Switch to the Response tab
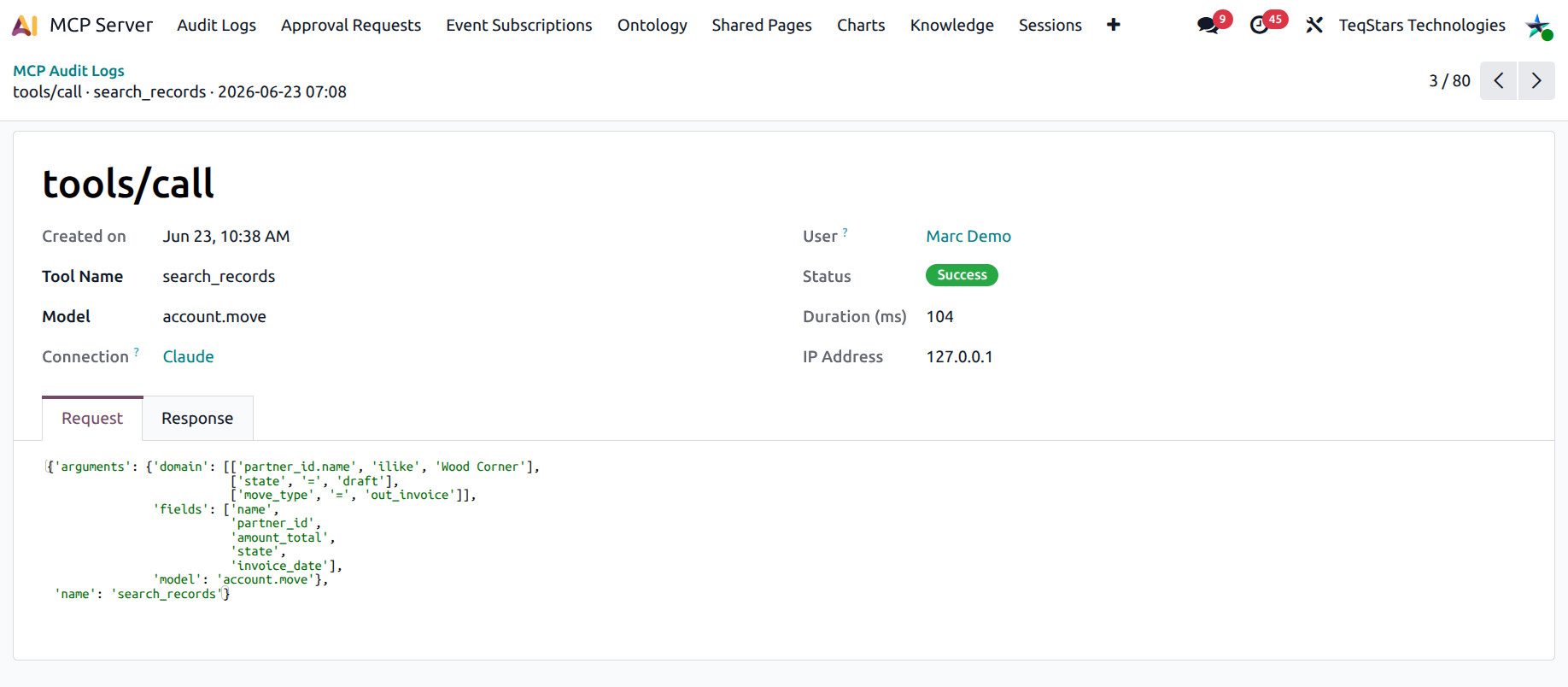 tap(197, 418)
